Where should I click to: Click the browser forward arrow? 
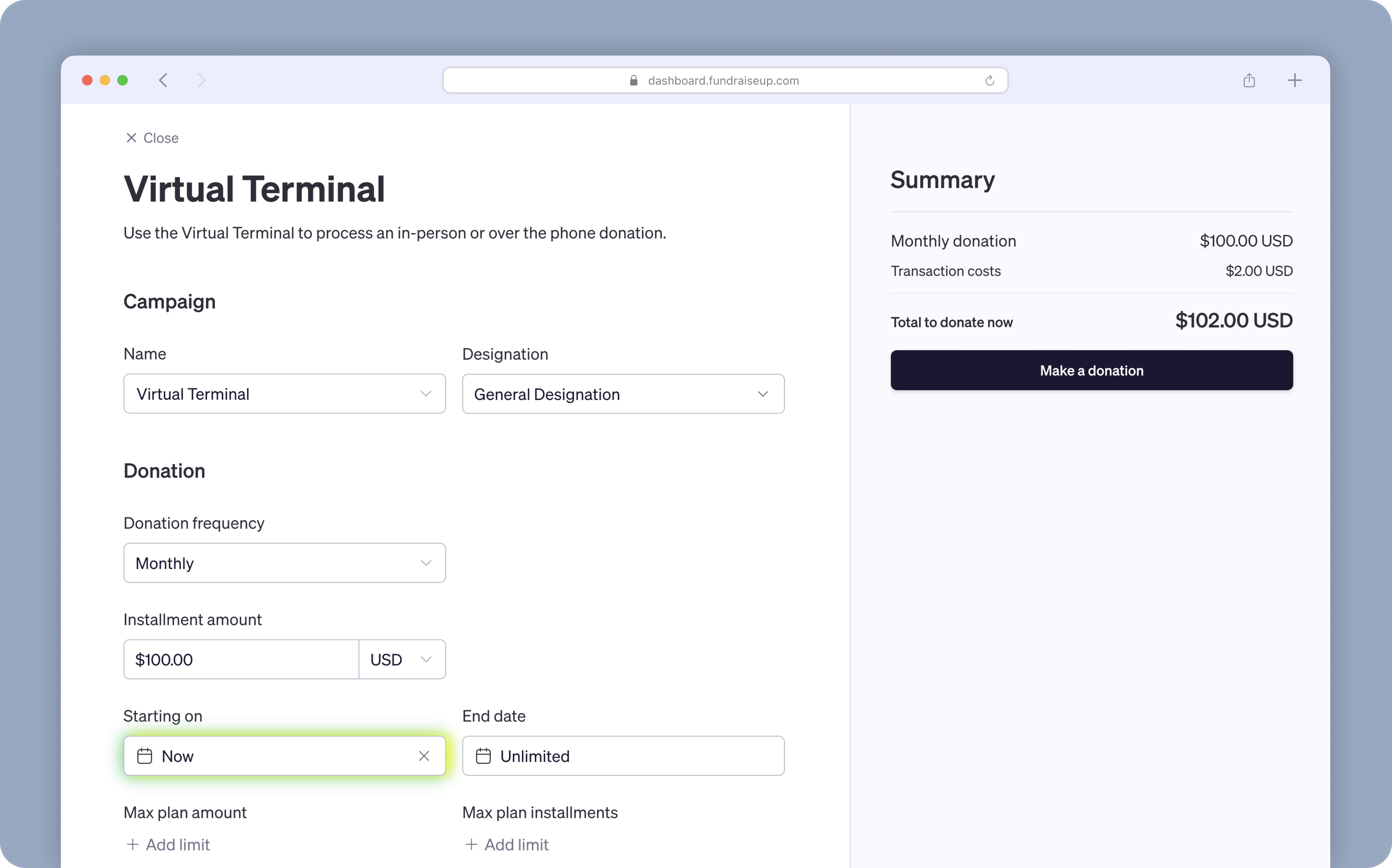[201, 80]
